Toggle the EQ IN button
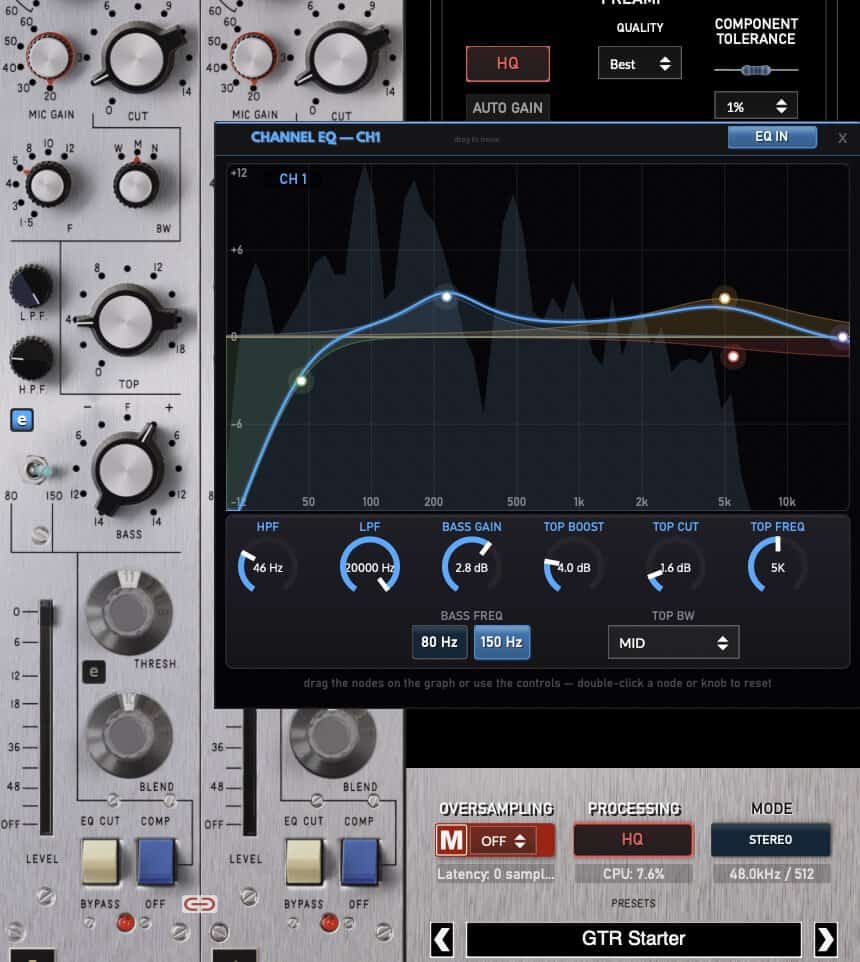860x962 pixels. [772, 137]
